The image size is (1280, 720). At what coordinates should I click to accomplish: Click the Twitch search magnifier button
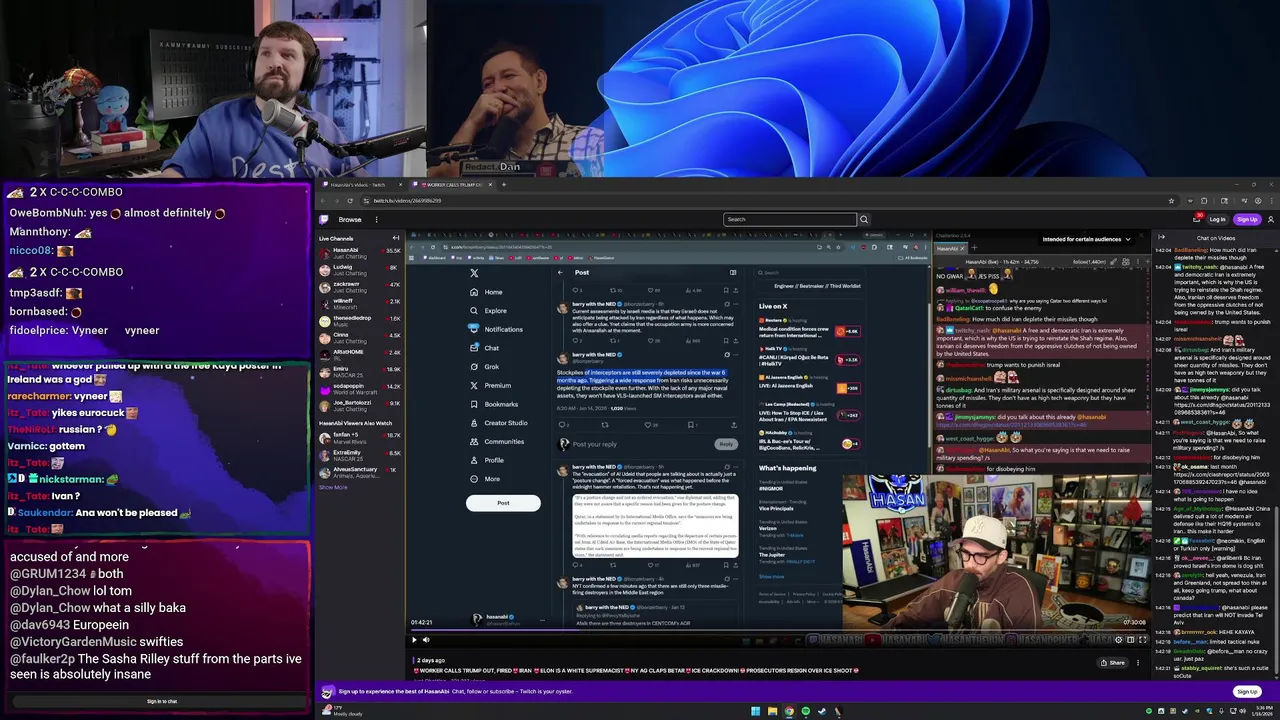click(864, 219)
